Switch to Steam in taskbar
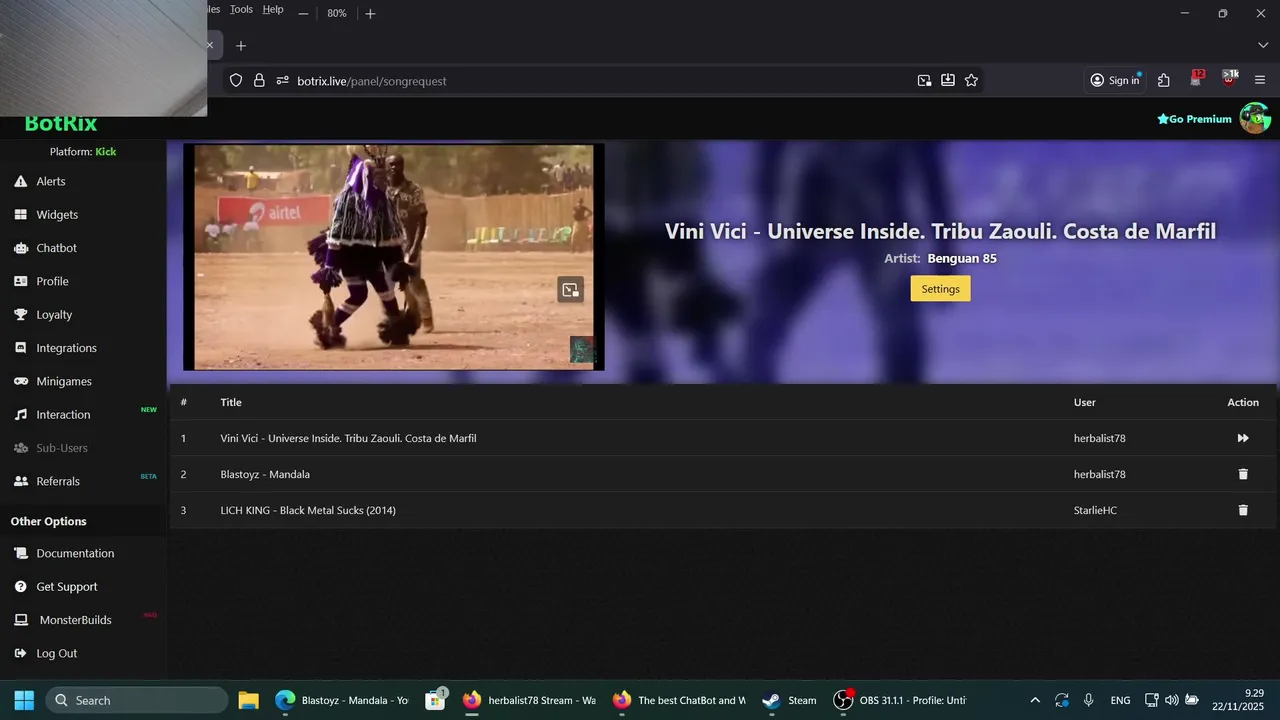The image size is (1280, 720). (x=789, y=700)
